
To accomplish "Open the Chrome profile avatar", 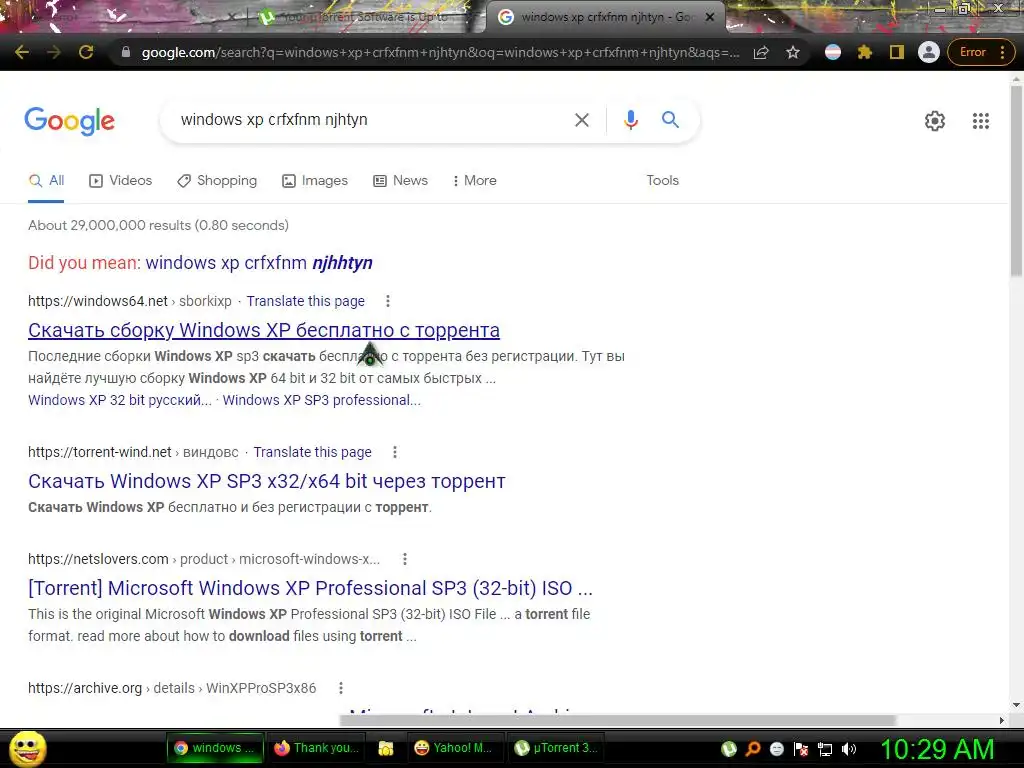I will click(x=929, y=52).
